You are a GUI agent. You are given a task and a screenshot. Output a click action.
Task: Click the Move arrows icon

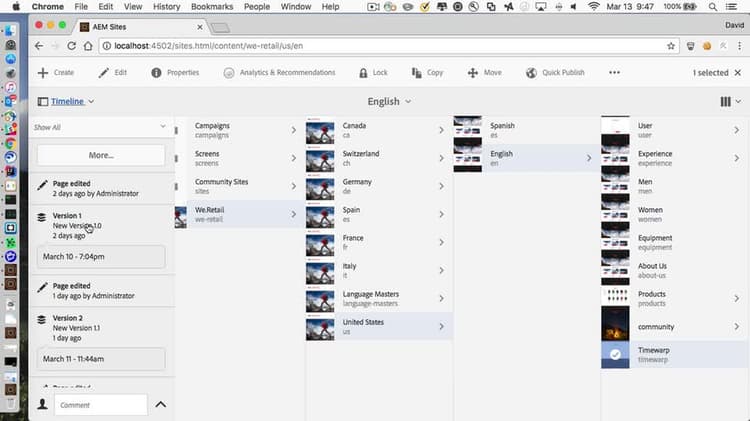[x=473, y=73]
